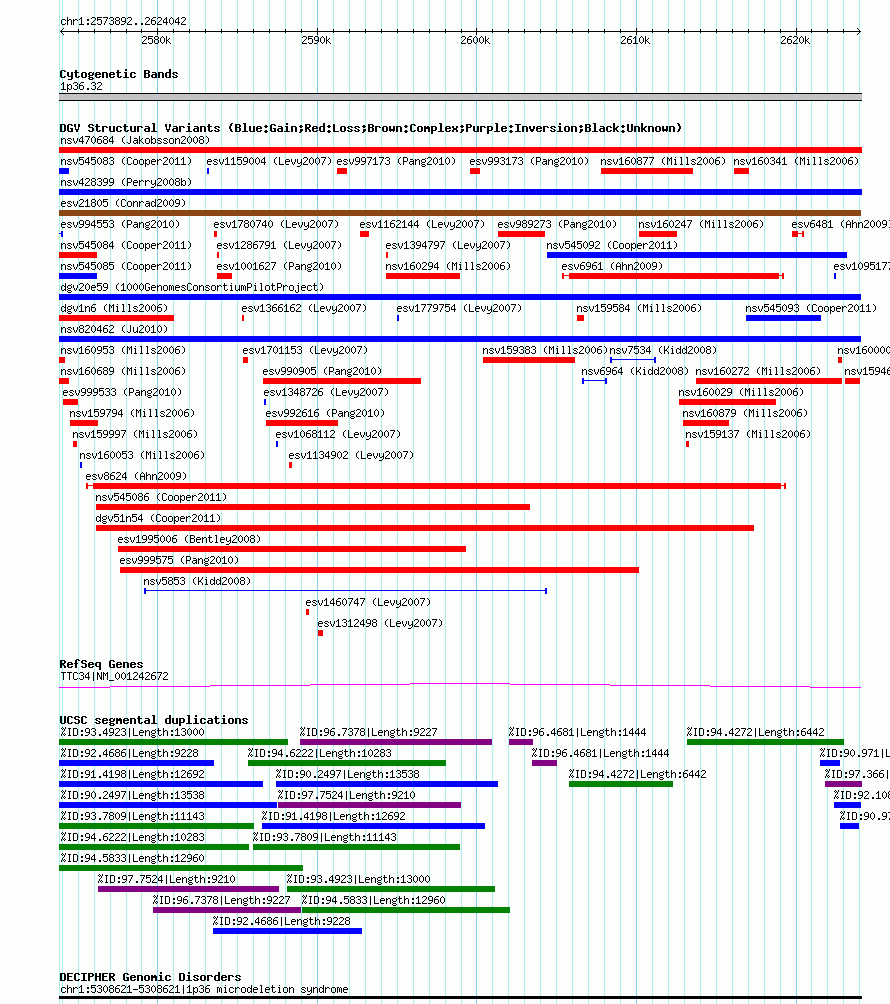This screenshot has width=890, height=1004.
Task: Click the DGV Structural Variants track title
Action: 371,128
